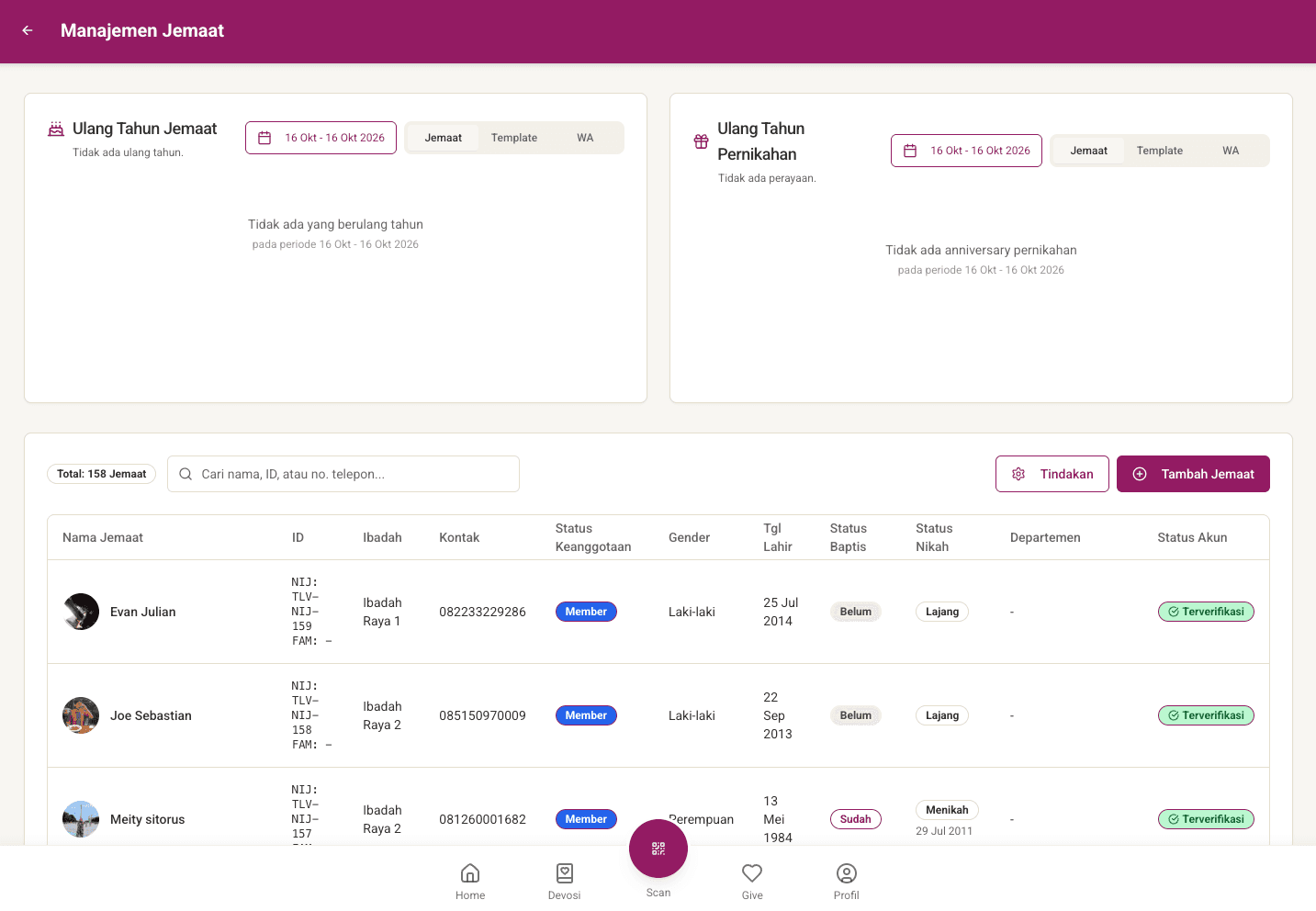This screenshot has height=911, width=1316.
Task: Open the Tindakan actions menu
Action: point(1052,474)
